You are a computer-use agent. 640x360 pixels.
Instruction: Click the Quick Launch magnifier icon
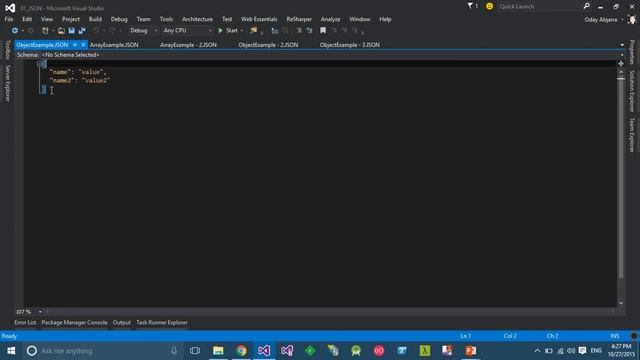coord(587,6)
